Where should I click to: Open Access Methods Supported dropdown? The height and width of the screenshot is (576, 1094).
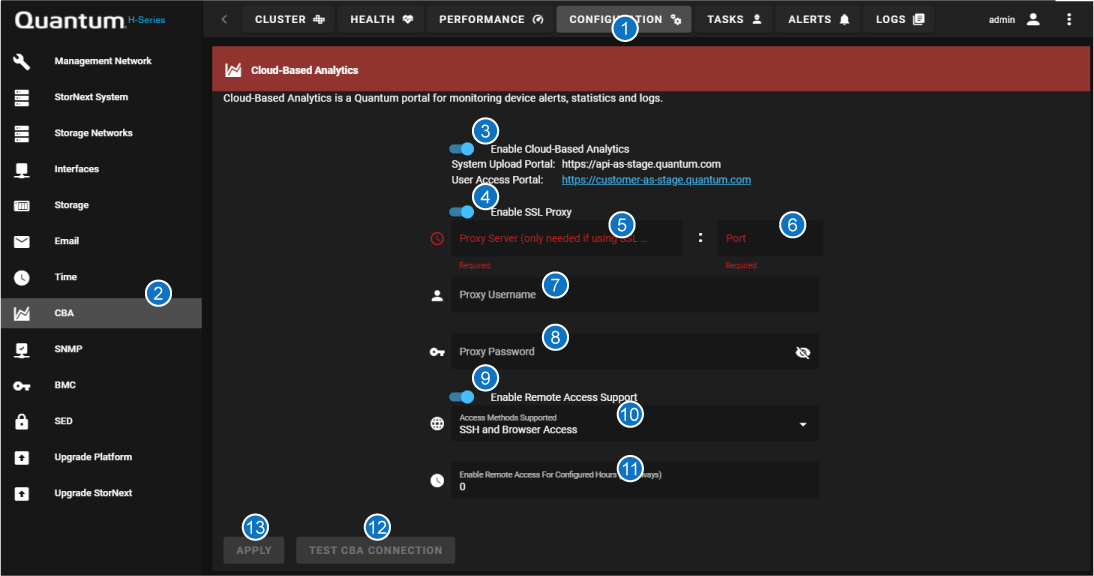click(x=635, y=423)
